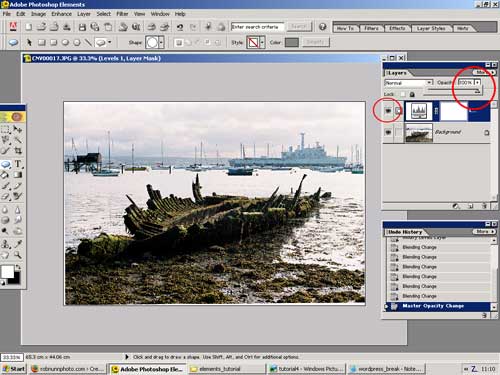
Task: Select the Dodge tool
Action: (x=5, y=231)
